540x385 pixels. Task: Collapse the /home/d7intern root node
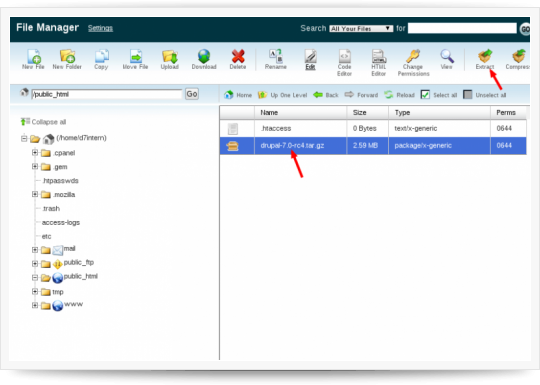point(24,139)
